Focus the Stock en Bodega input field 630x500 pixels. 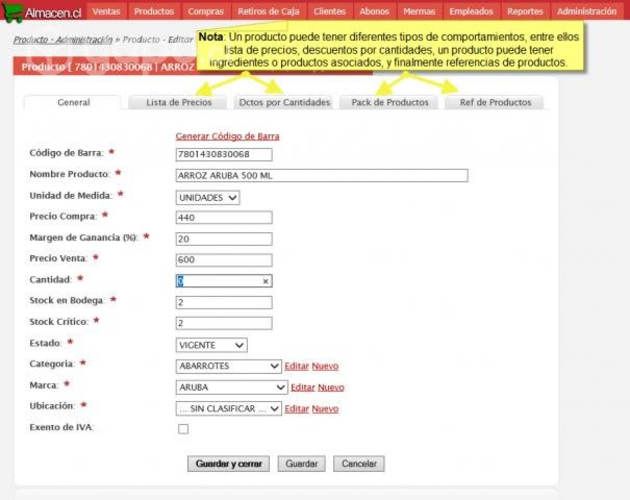(x=224, y=302)
